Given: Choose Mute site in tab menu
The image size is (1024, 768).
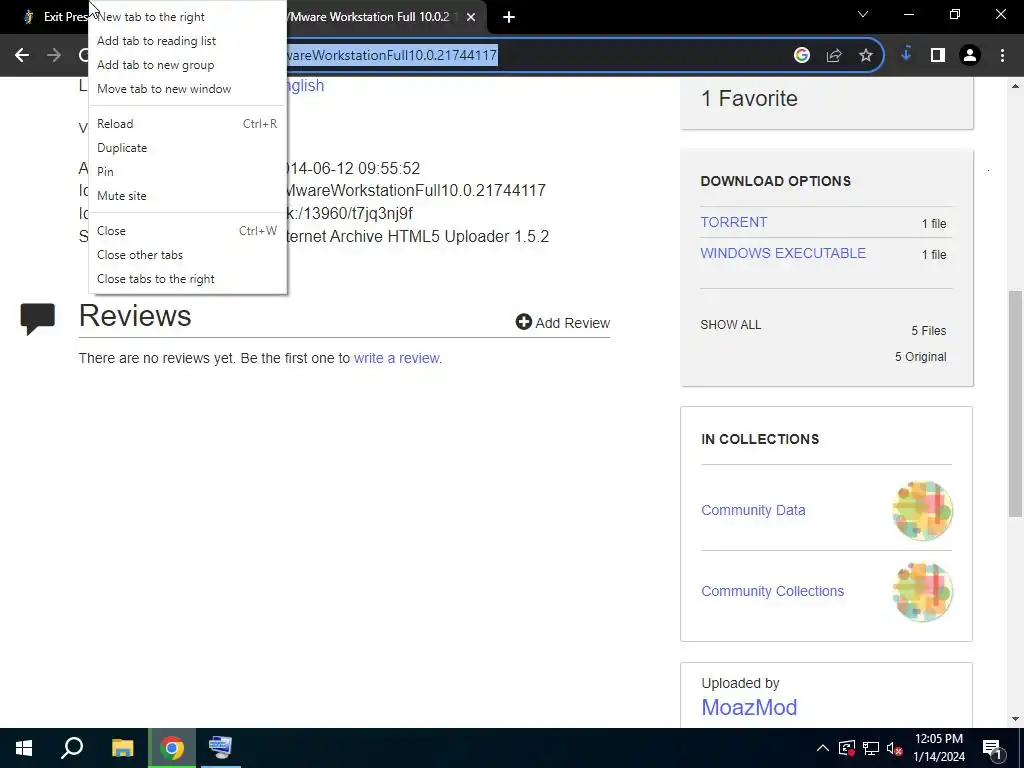Looking at the screenshot, I should coord(187,196).
